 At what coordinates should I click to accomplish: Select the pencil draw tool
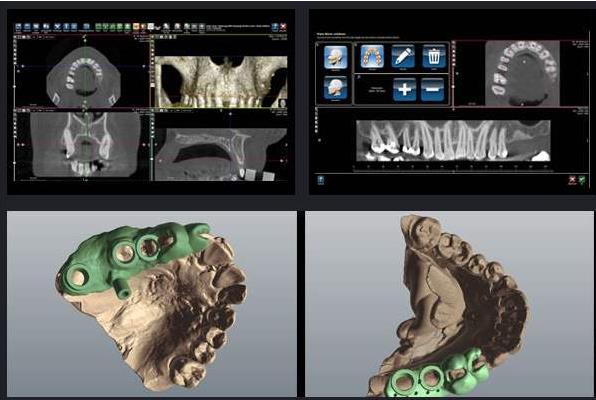click(403, 57)
